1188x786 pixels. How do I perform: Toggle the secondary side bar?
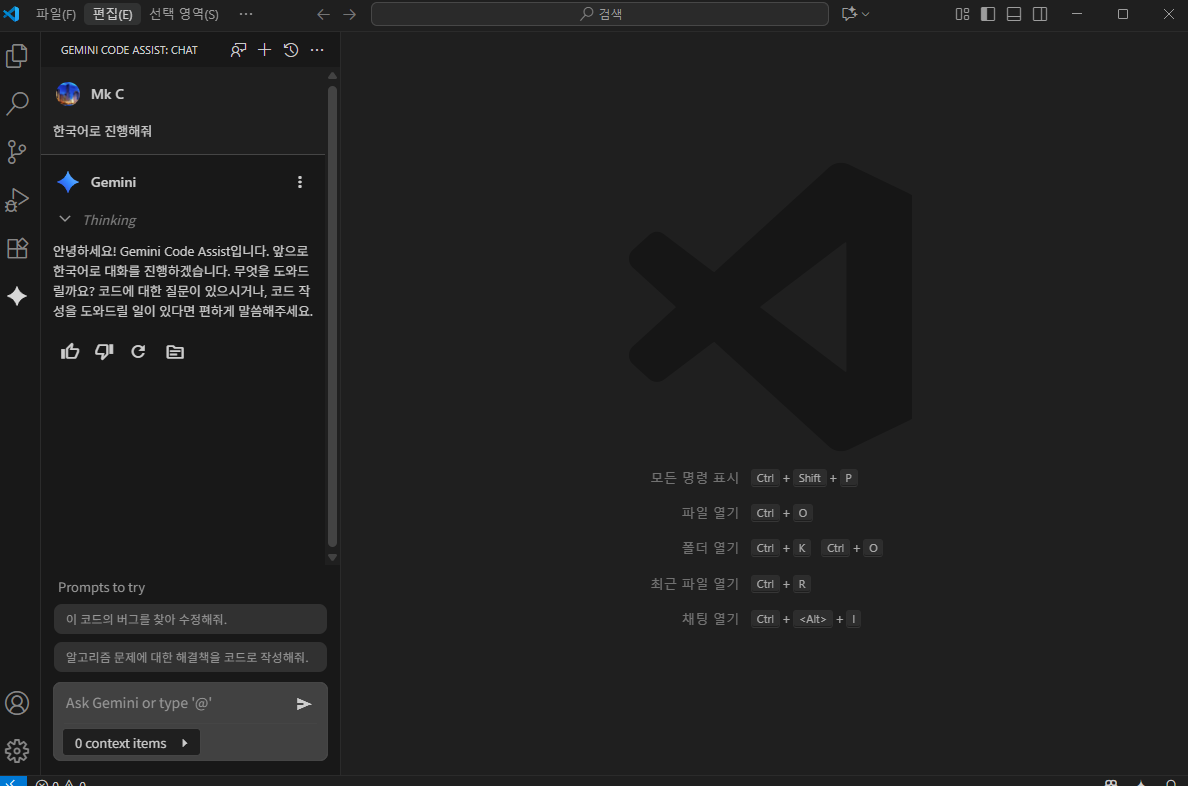(x=1040, y=14)
